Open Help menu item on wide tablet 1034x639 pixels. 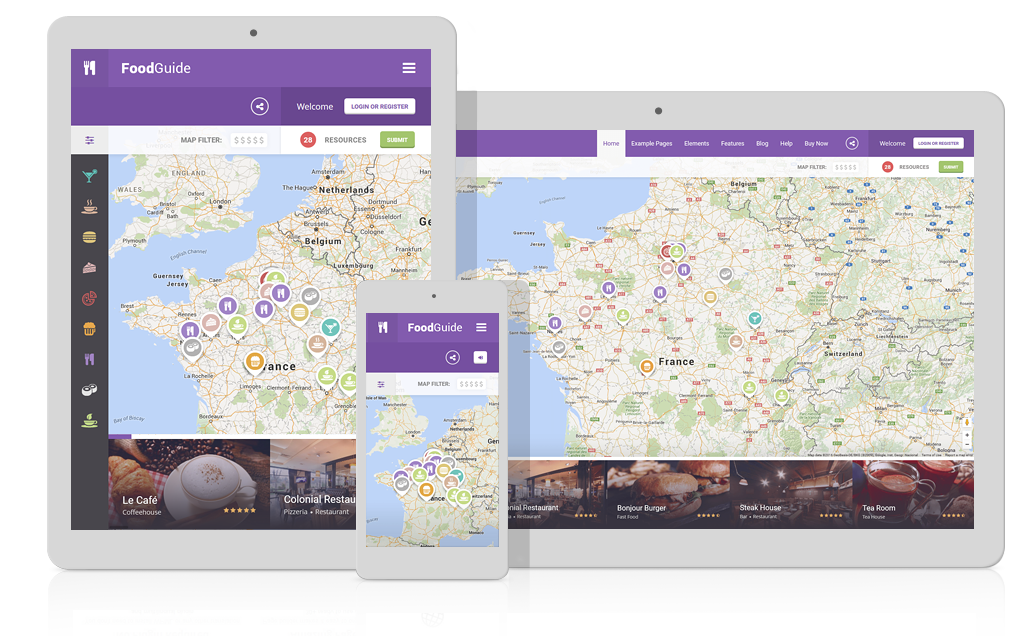click(x=786, y=143)
